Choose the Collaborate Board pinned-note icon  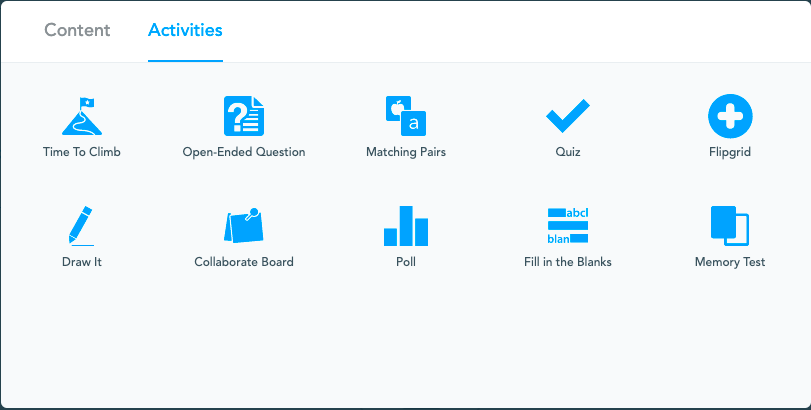tap(244, 226)
